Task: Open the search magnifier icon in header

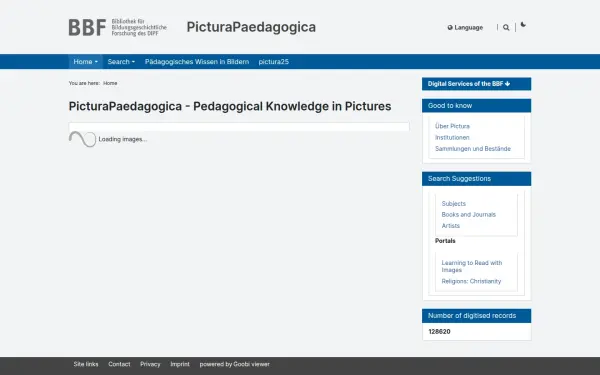Action: (x=506, y=28)
